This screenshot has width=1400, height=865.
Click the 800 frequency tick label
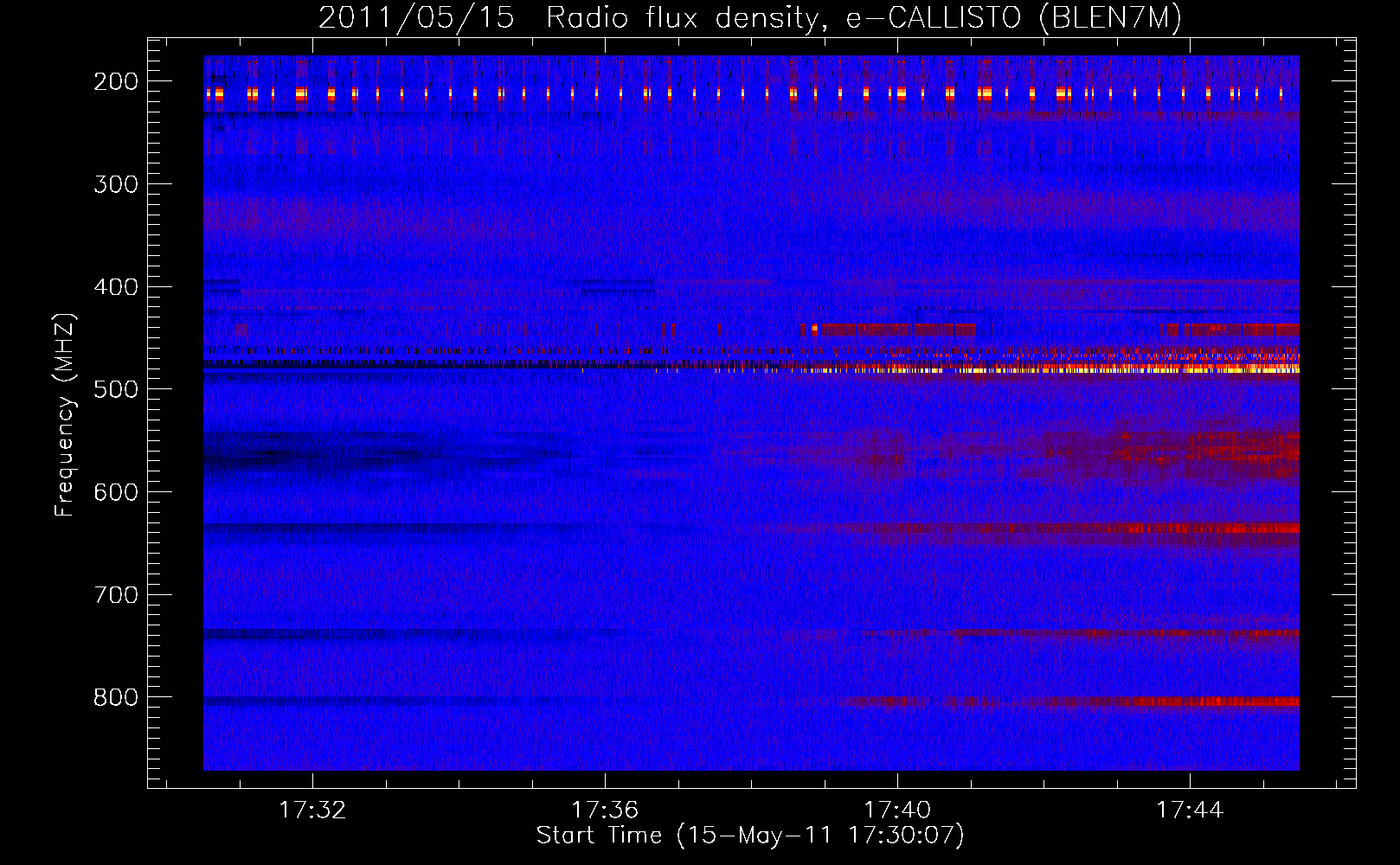[x=116, y=697]
